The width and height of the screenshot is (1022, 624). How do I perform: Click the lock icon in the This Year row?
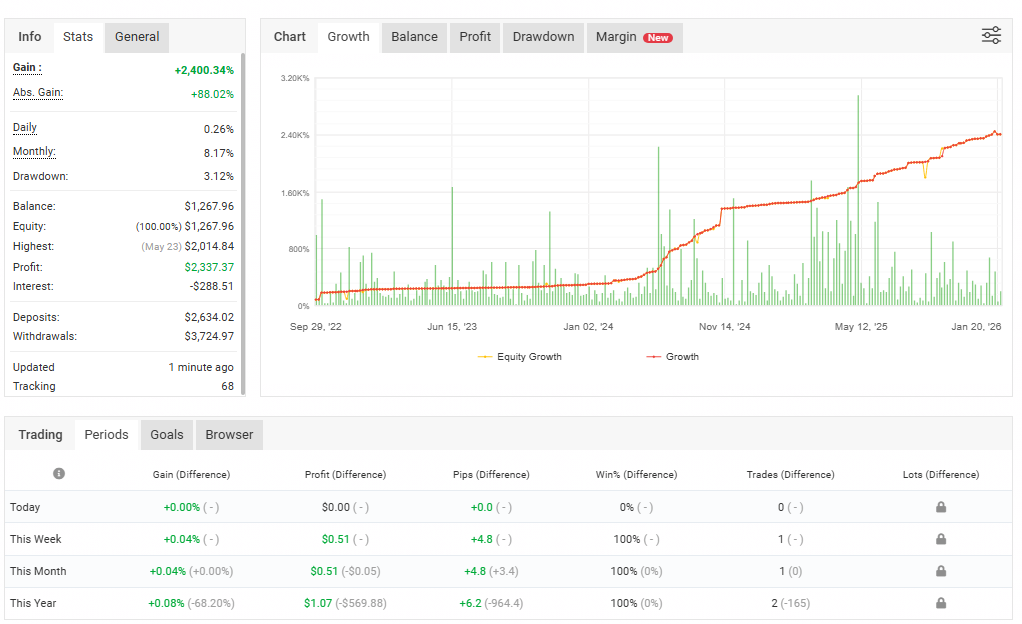pos(940,603)
